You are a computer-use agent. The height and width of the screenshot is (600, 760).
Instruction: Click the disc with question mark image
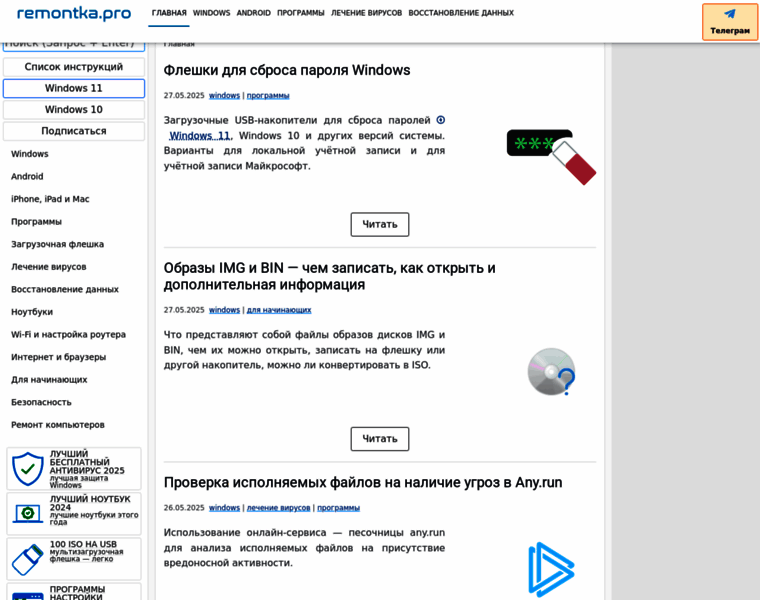(551, 372)
